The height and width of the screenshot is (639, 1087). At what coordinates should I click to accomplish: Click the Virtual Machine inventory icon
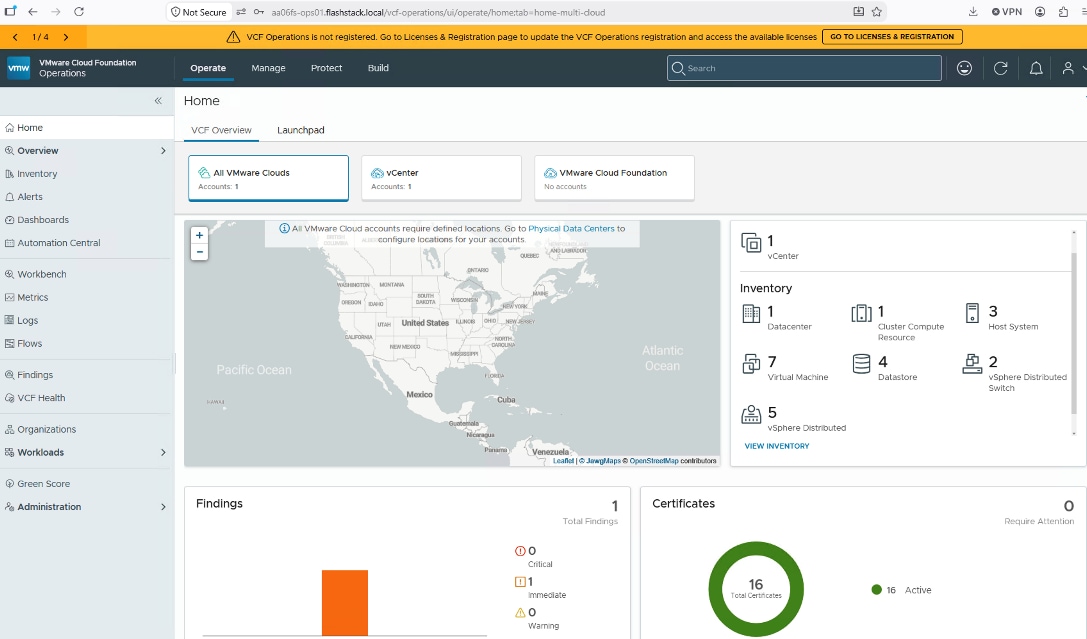(x=751, y=364)
